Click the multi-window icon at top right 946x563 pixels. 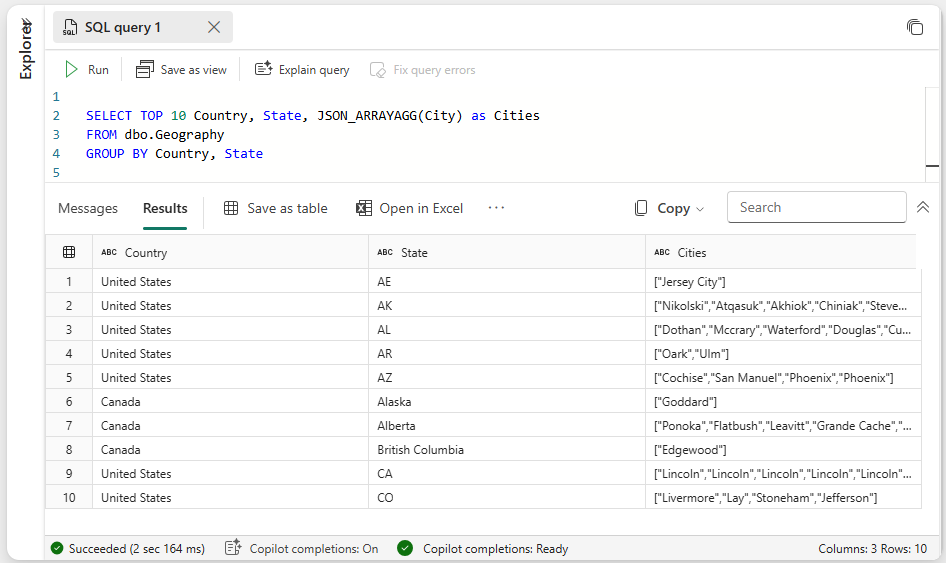click(915, 27)
